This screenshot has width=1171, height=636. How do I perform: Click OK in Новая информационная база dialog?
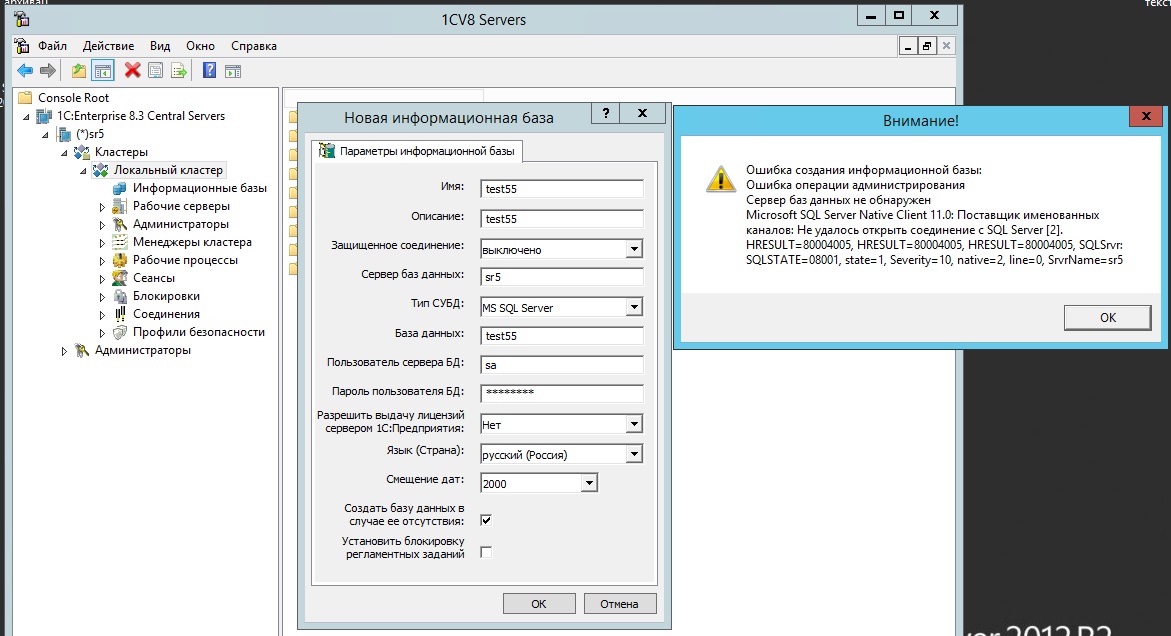pos(538,604)
